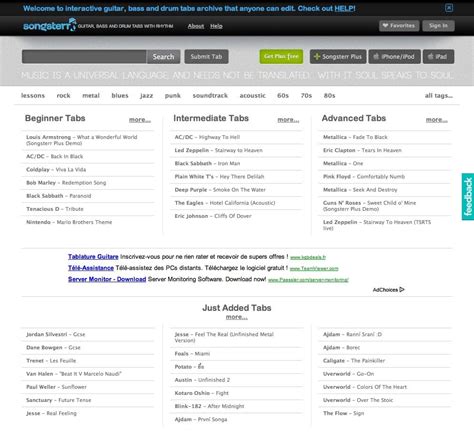Open Bob Marley Redemption Song tab
Image resolution: width=474 pixels, height=432 pixels.
pyautogui.click(x=66, y=183)
